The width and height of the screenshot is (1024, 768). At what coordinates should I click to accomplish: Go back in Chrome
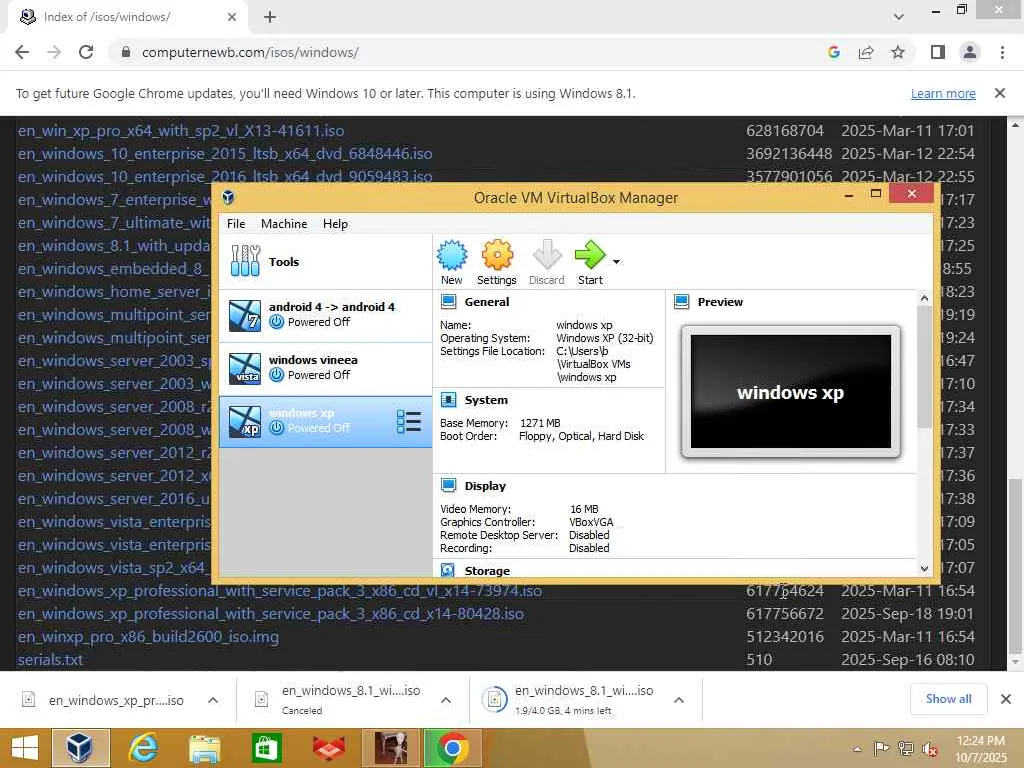[22, 52]
